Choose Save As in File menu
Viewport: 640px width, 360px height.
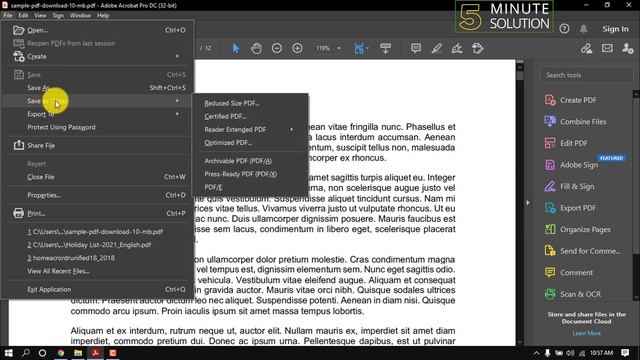pyautogui.click(x=98, y=88)
